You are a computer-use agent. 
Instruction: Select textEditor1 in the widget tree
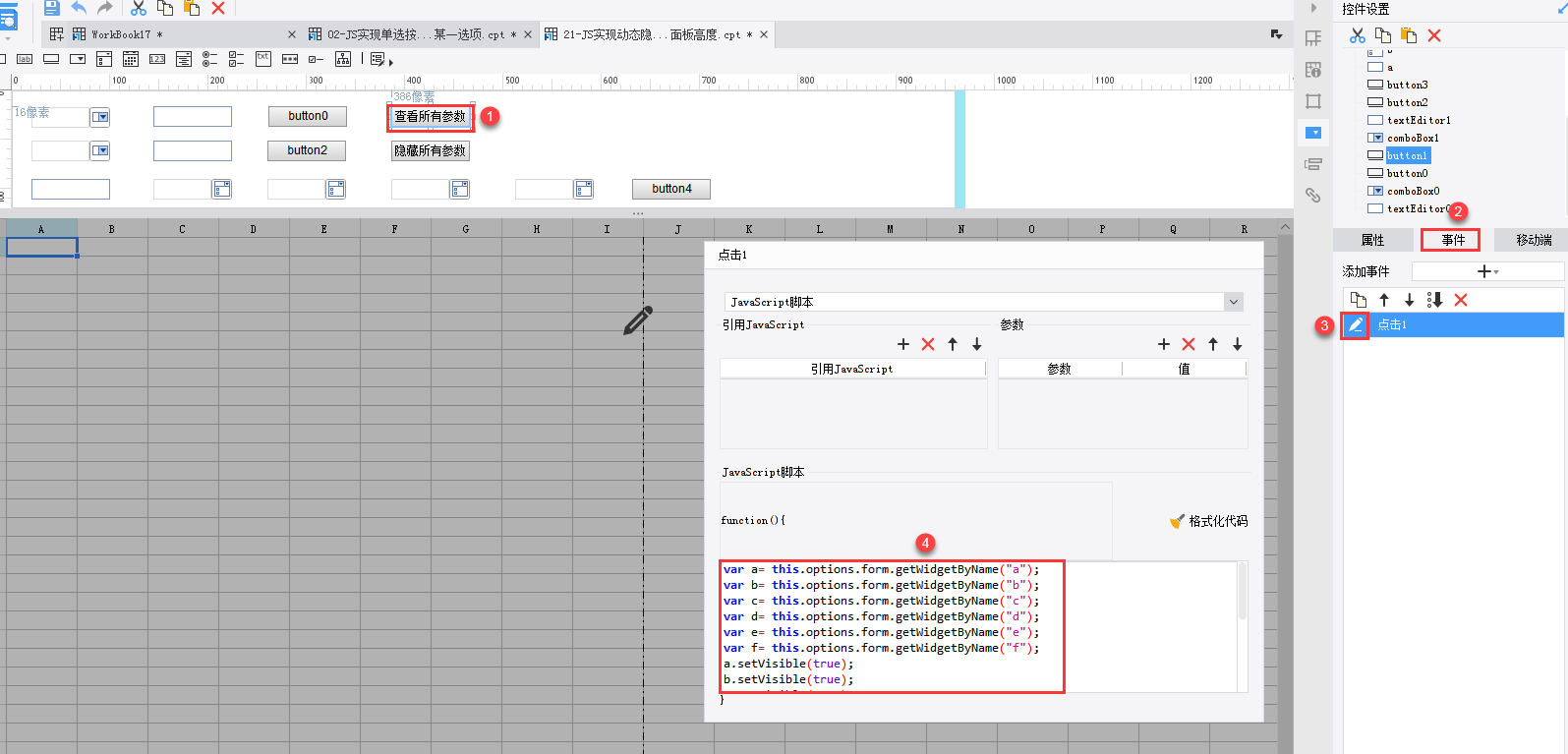click(1419, 120)
